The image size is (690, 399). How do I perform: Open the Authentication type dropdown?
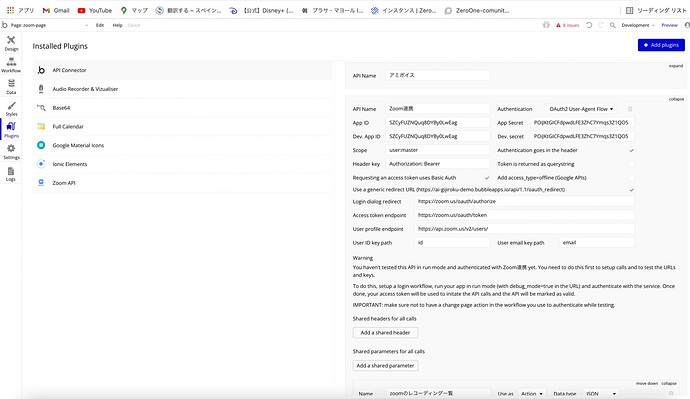coord(581,109)
